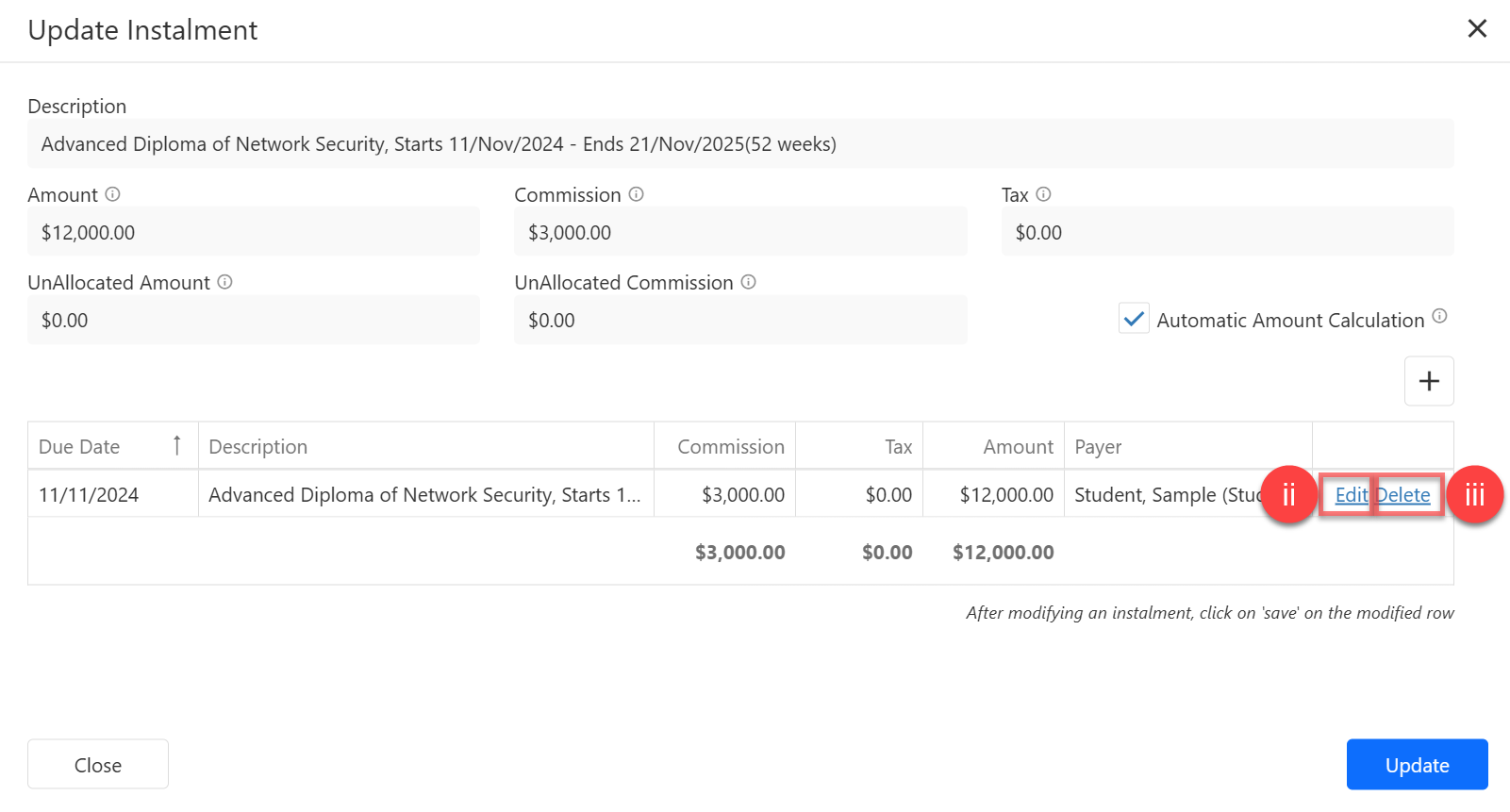
Task: Add a new instalment with plus button
Action: click(x=1429, y=381)
